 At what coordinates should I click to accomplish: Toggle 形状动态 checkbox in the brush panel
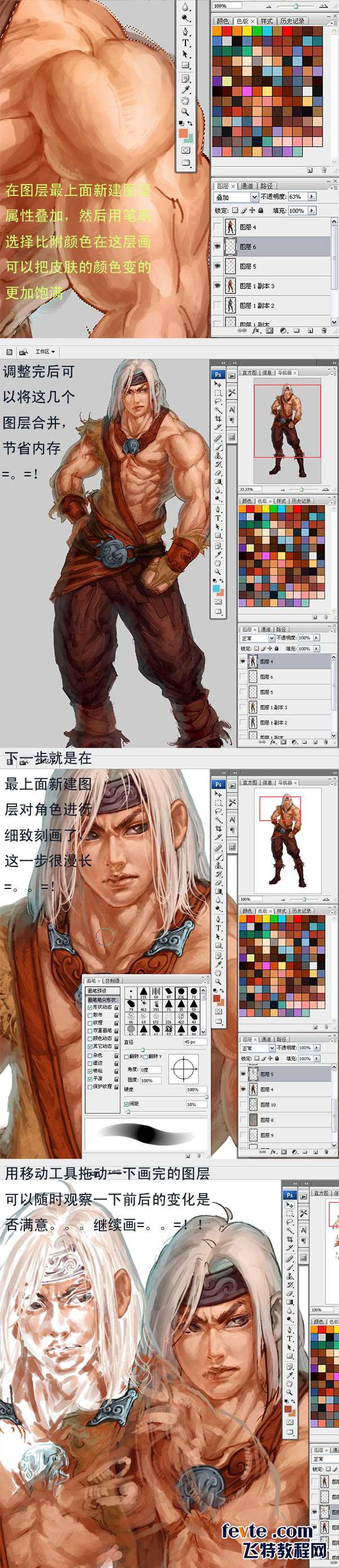(90, 1008)
